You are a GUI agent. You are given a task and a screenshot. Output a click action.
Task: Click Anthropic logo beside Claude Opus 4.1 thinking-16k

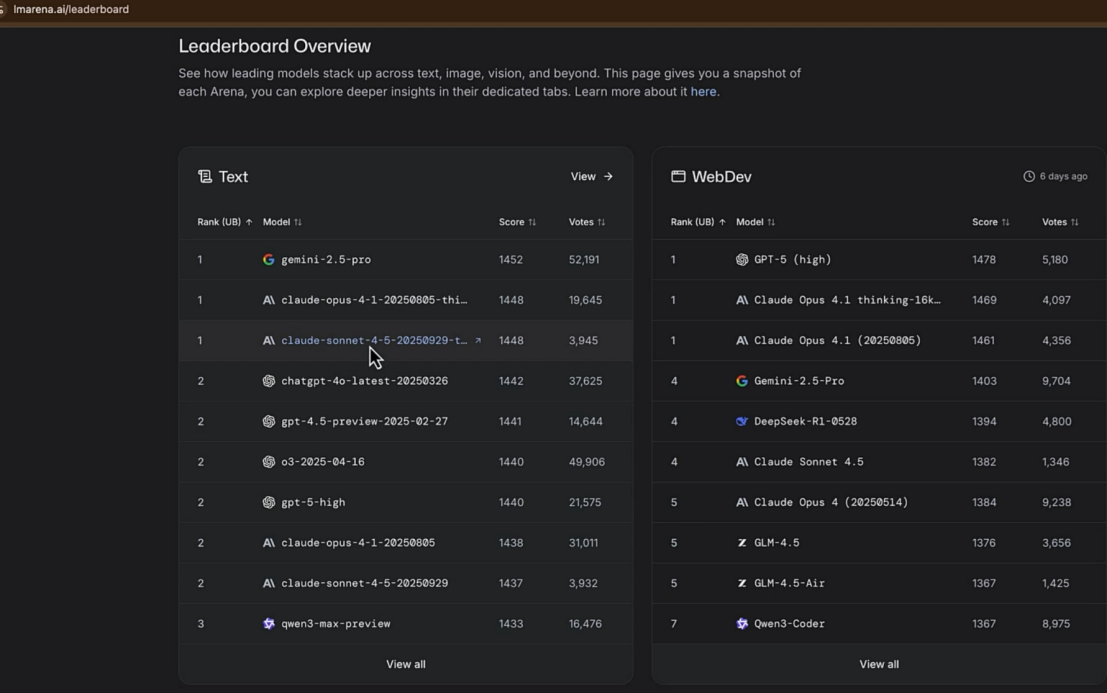741,300
